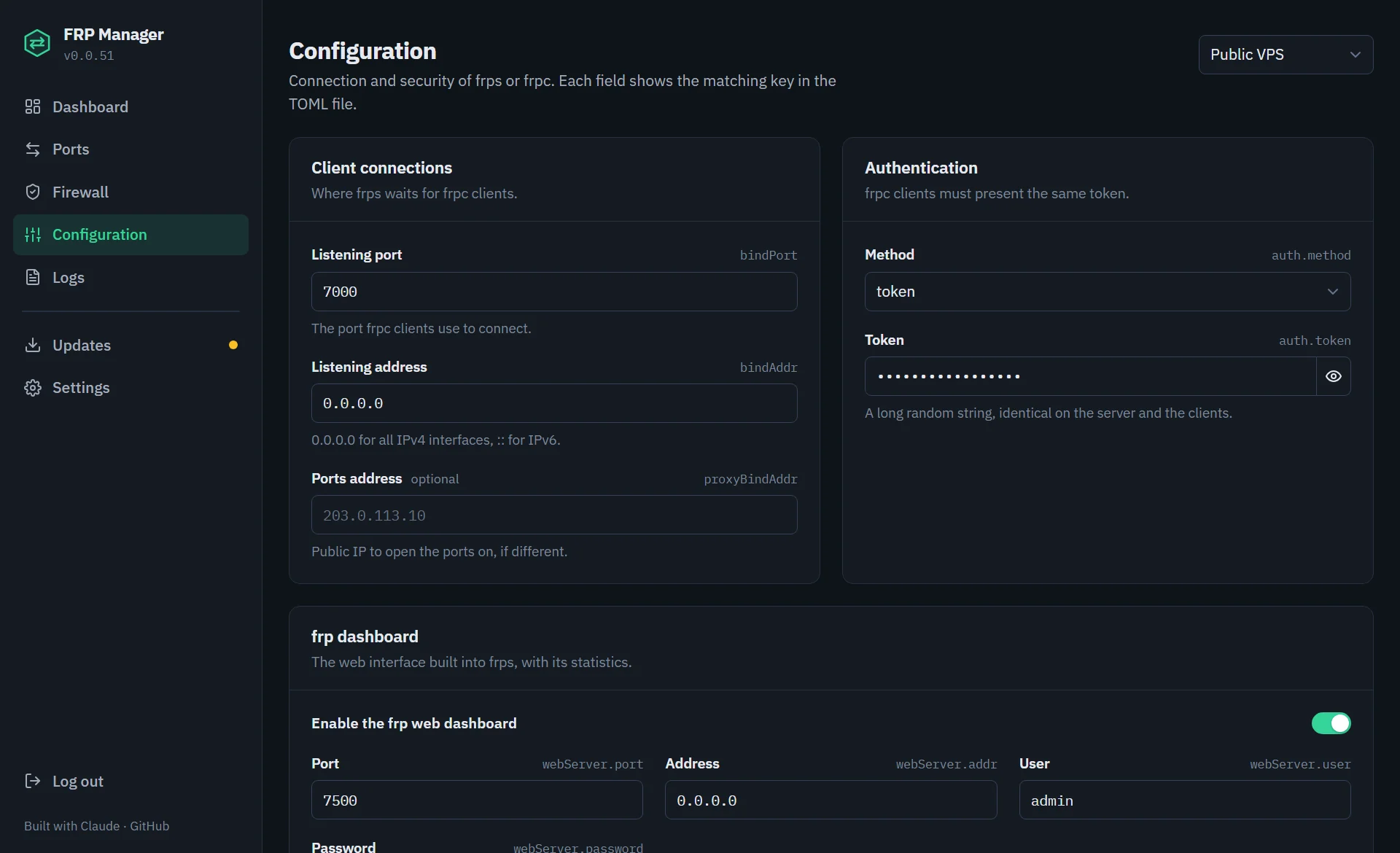Click the Firewall shield icon
This screenshot has width=1400, height=853.
coord(33,192)
